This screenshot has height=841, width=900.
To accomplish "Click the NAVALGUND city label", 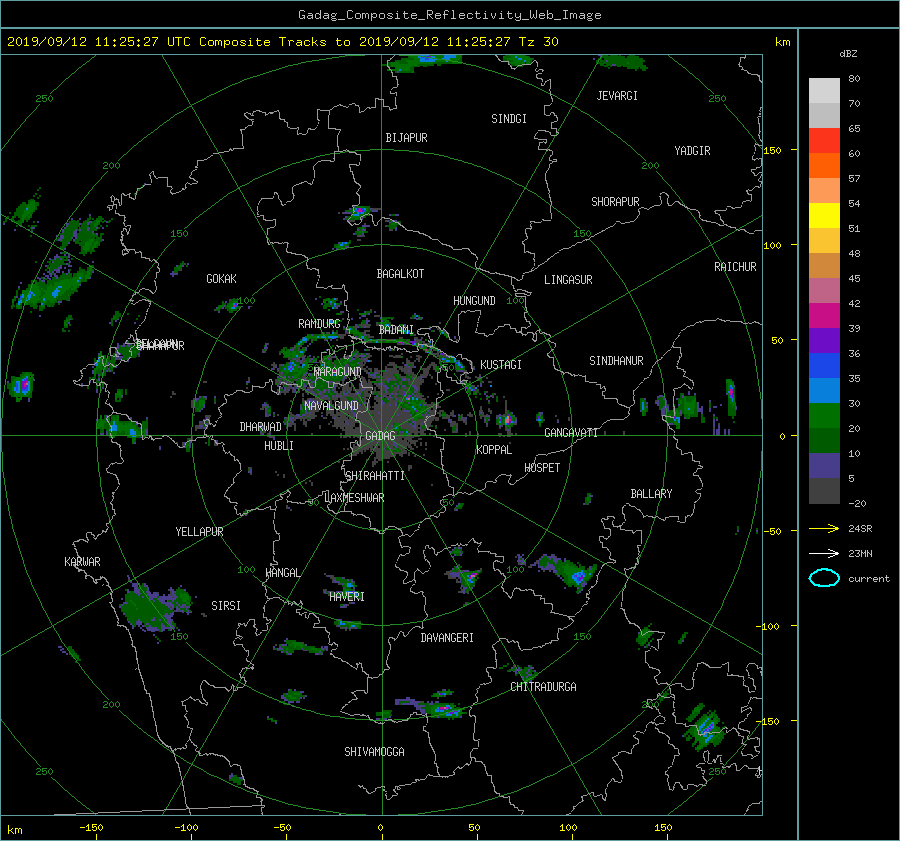I will point(331,406).
